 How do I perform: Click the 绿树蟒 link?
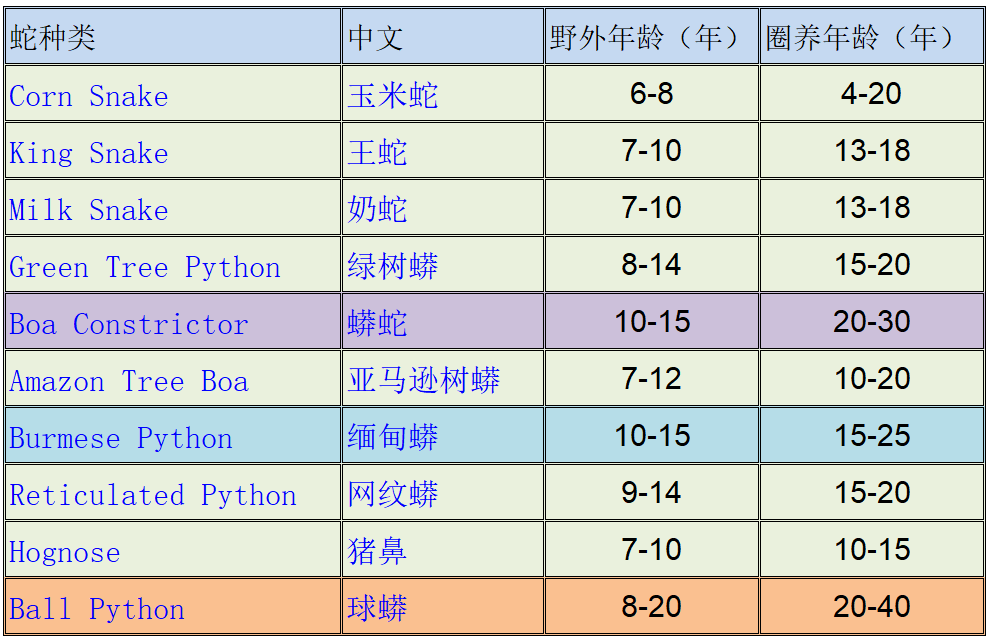393,267
